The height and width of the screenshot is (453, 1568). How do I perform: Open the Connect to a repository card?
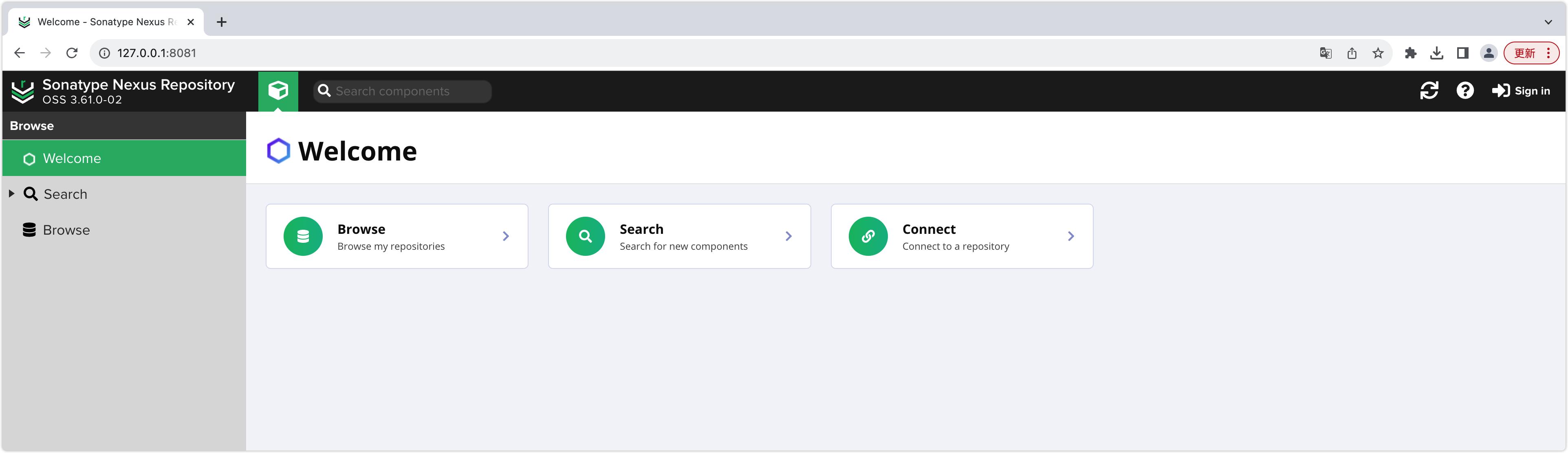coord(962,236)
